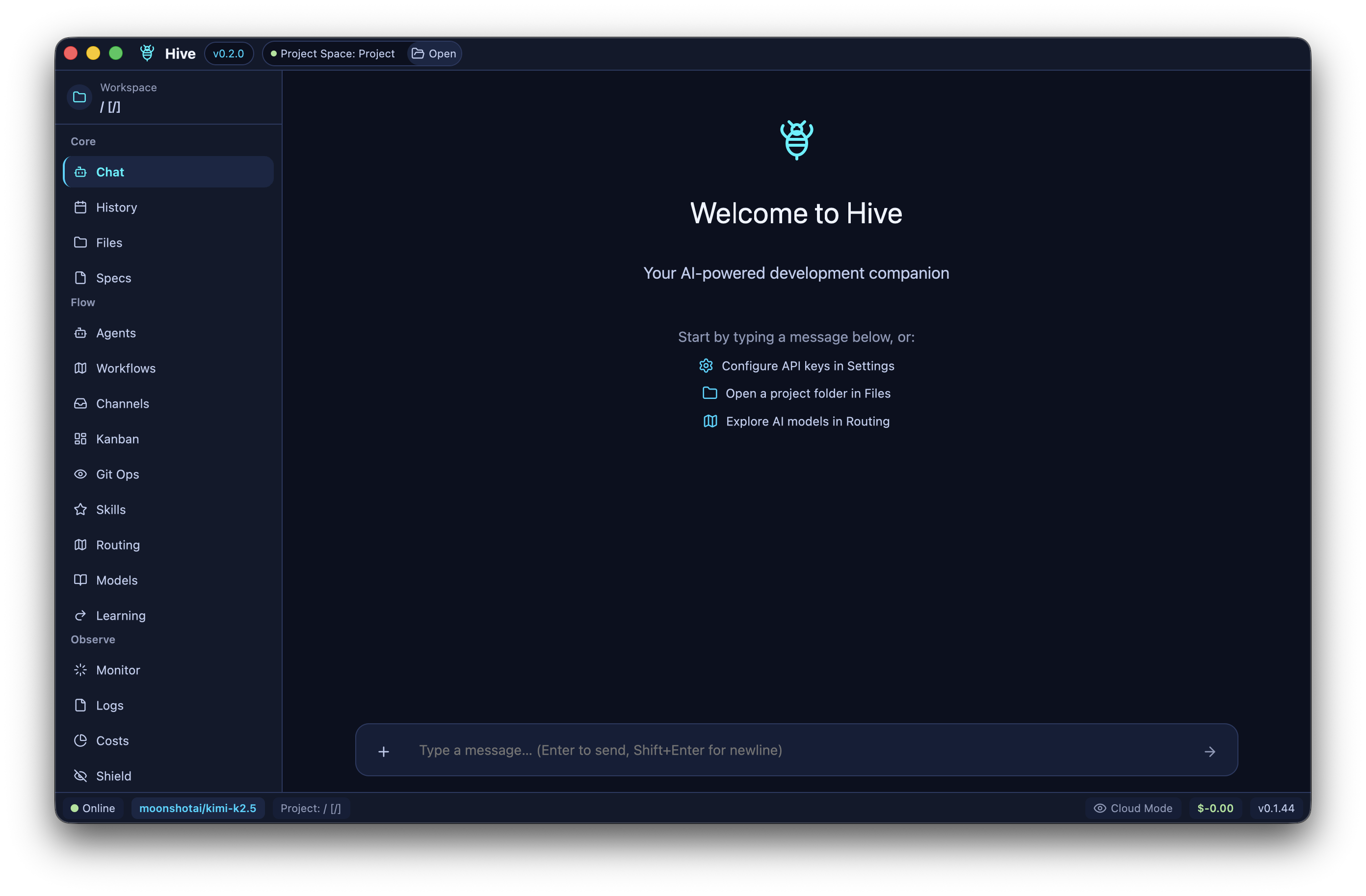The image size is (1366, 896).
Task: Click the Costs pie chart icon
Action: coord(81,740)
